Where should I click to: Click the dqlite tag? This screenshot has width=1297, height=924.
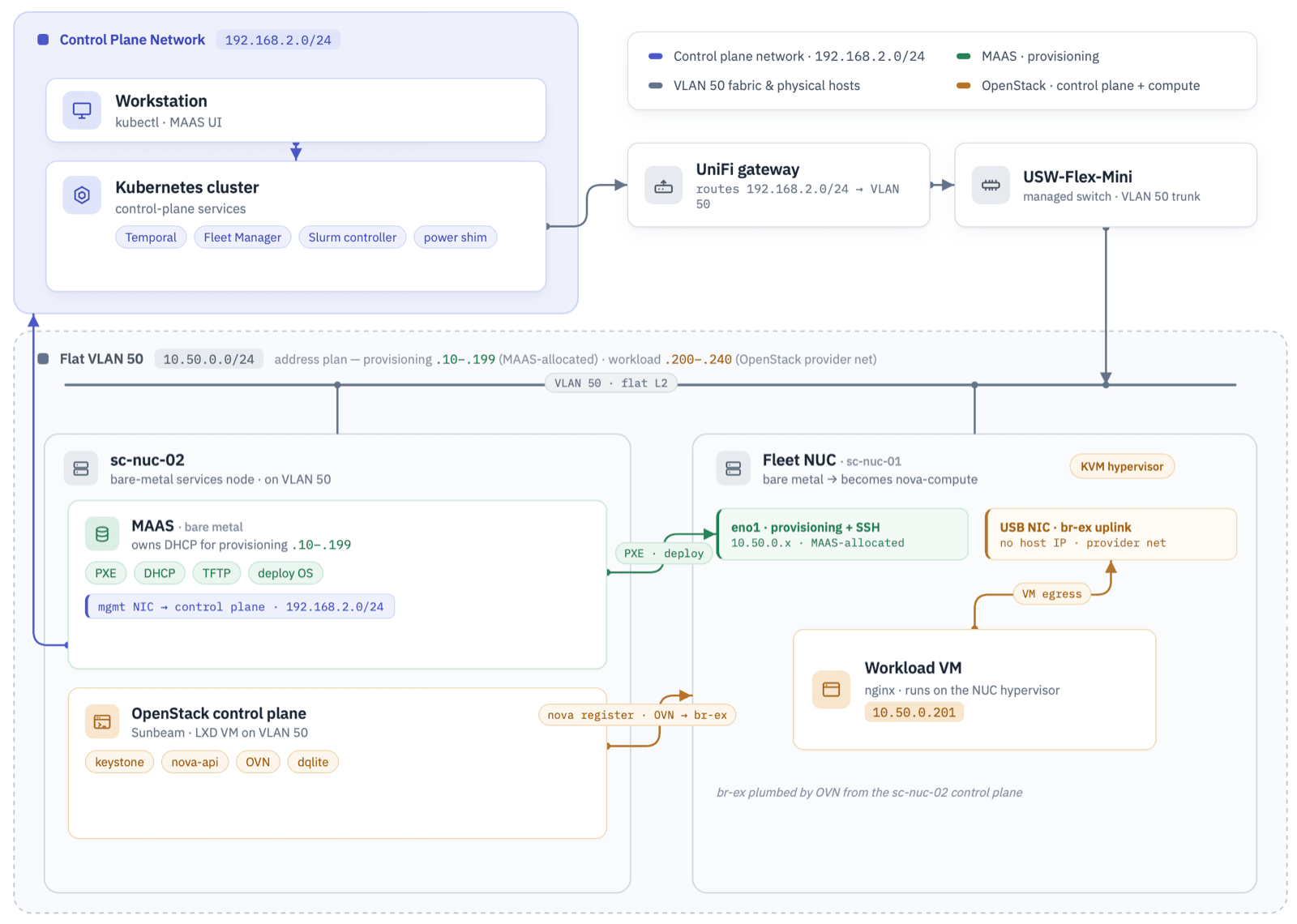[313, 762]
